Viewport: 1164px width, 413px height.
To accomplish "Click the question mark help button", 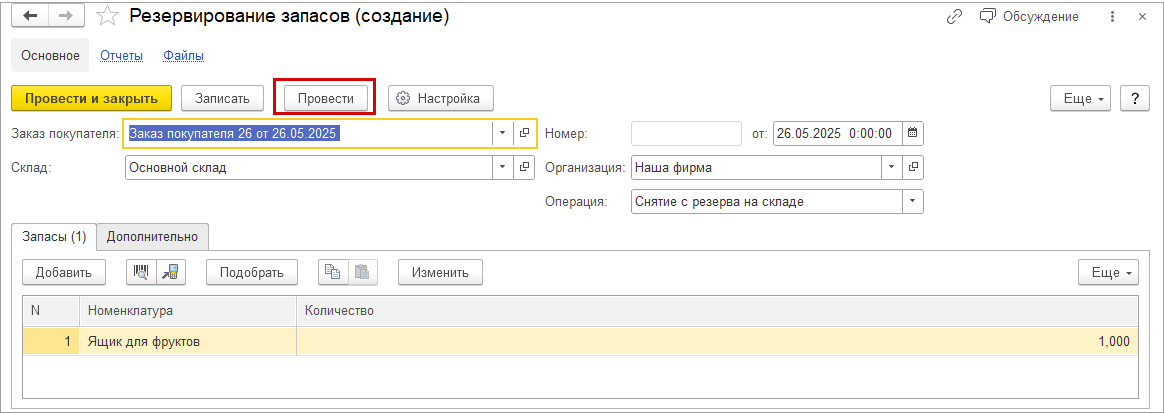I will pyautogui.click(x=1133, y=99).
